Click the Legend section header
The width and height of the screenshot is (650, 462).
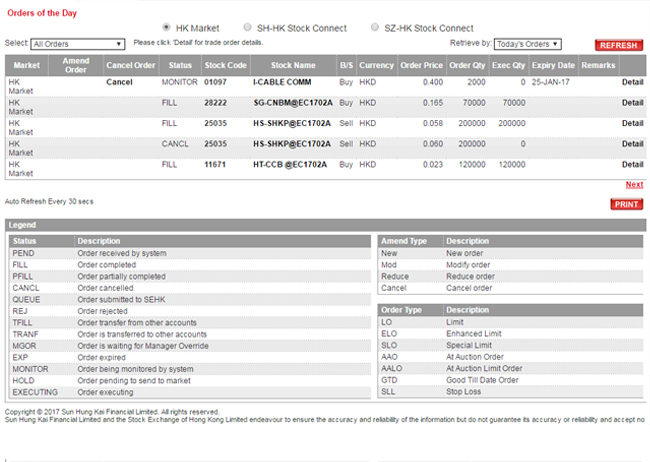point(325,225)
